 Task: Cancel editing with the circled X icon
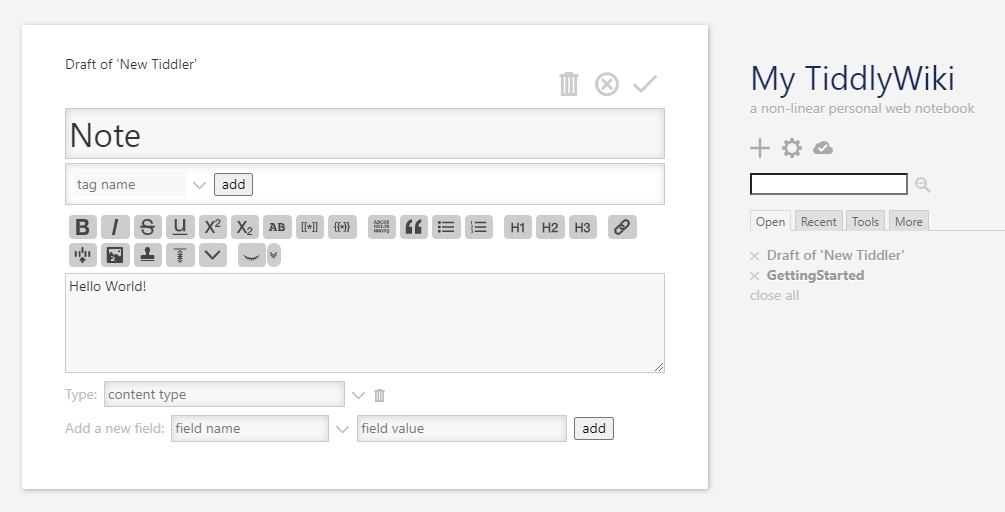pos(607,84)
